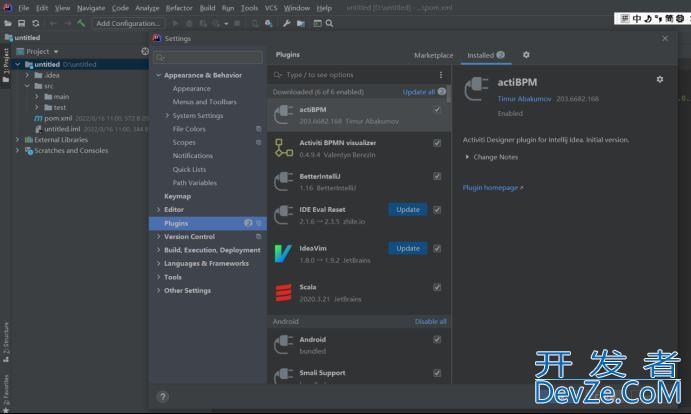Viewport: 691px width, 414px height.
Task: Open the Project tool window side tab
Action: [5, 65]
